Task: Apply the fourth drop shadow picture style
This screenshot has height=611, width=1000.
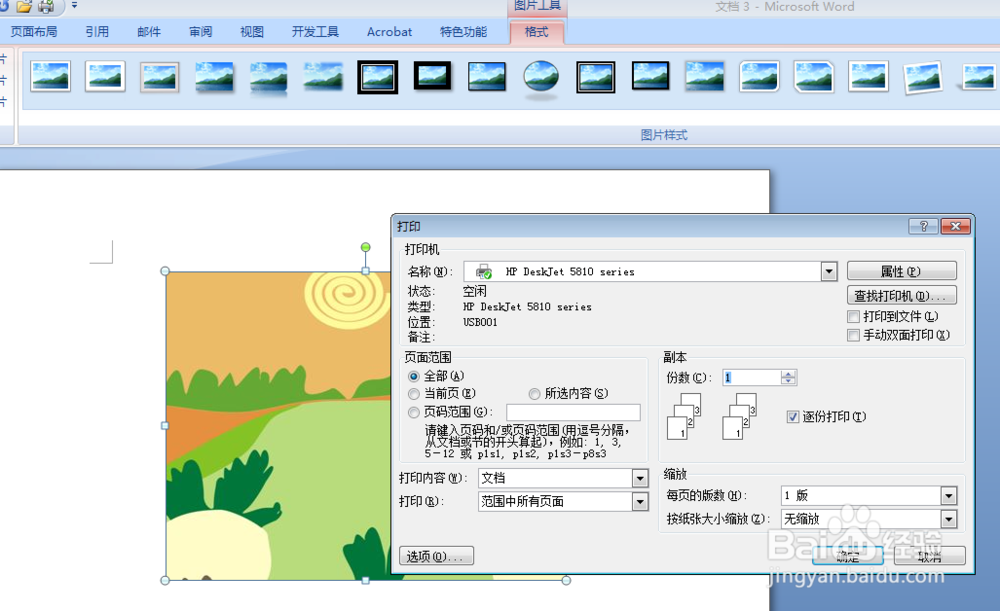Action: 214,77
